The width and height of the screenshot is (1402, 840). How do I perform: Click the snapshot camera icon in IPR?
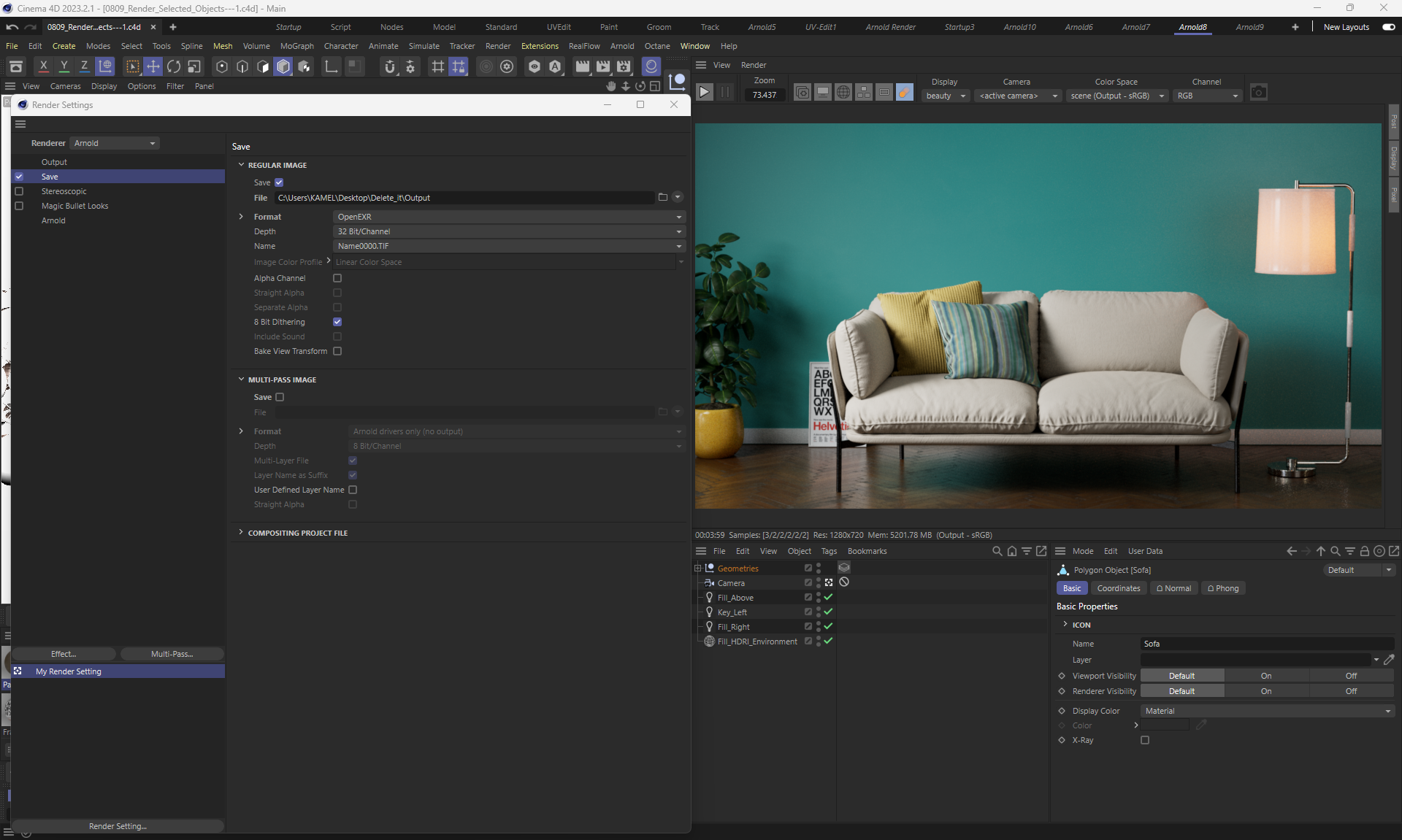point(1258,93)
